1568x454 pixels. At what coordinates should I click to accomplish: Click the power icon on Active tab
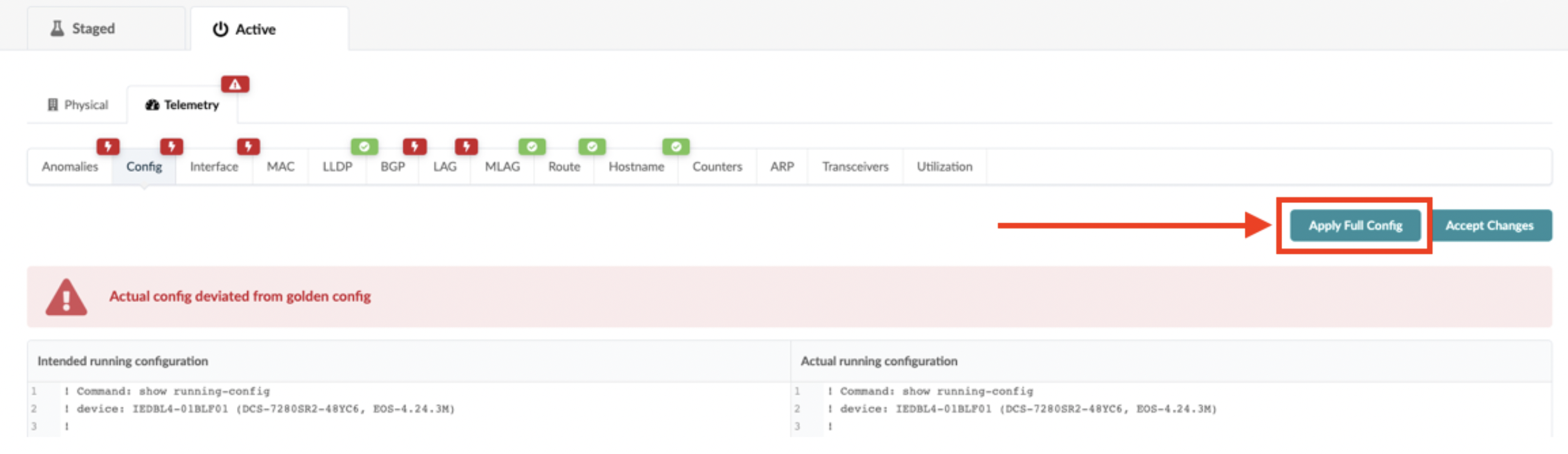tap(220, 29)
